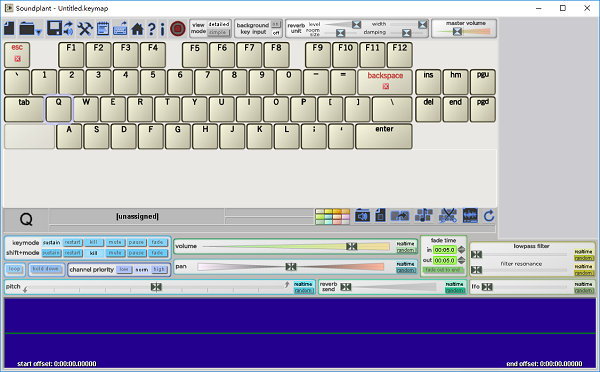Viewport: 600px width, 372px height.
Task: Save the keymap with floppy disk icon
Action: tap(54, 29)
